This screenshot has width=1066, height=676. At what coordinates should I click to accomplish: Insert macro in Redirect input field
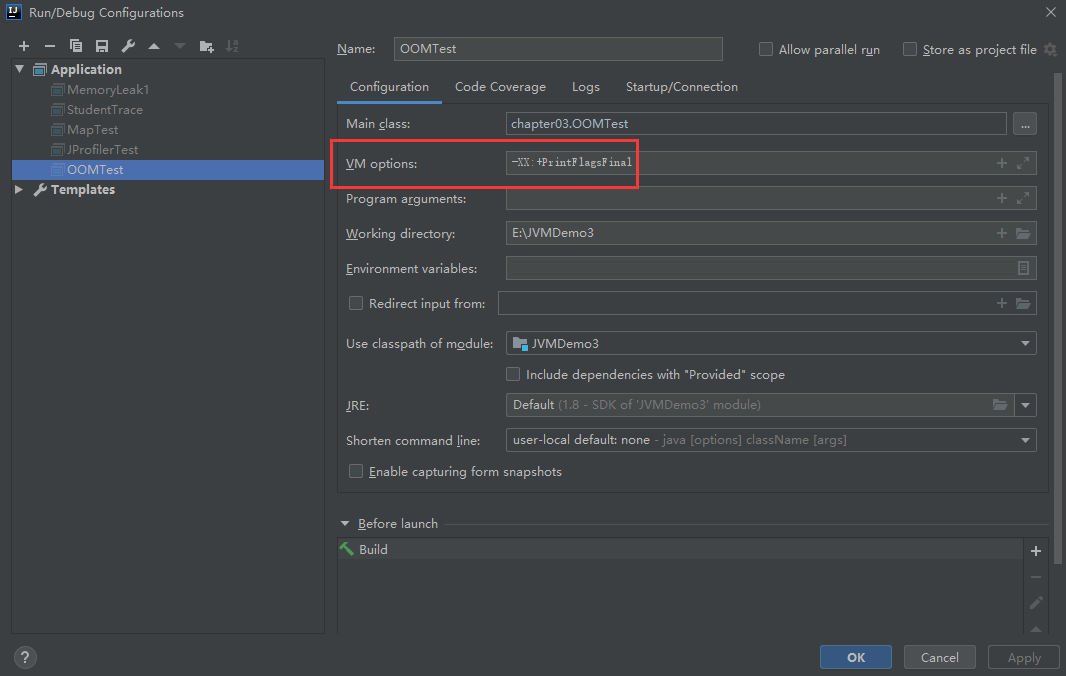coord(1001,303)
